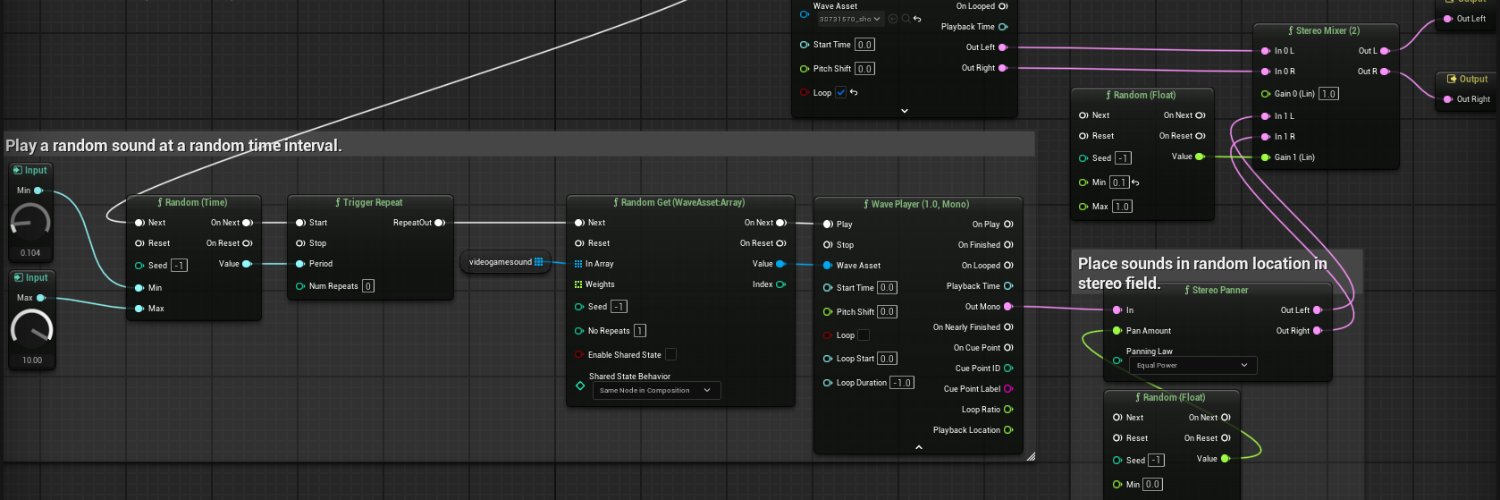Click the Gain 1 (Lin) pin on Stereo Mixer

tap(1266, 157)
